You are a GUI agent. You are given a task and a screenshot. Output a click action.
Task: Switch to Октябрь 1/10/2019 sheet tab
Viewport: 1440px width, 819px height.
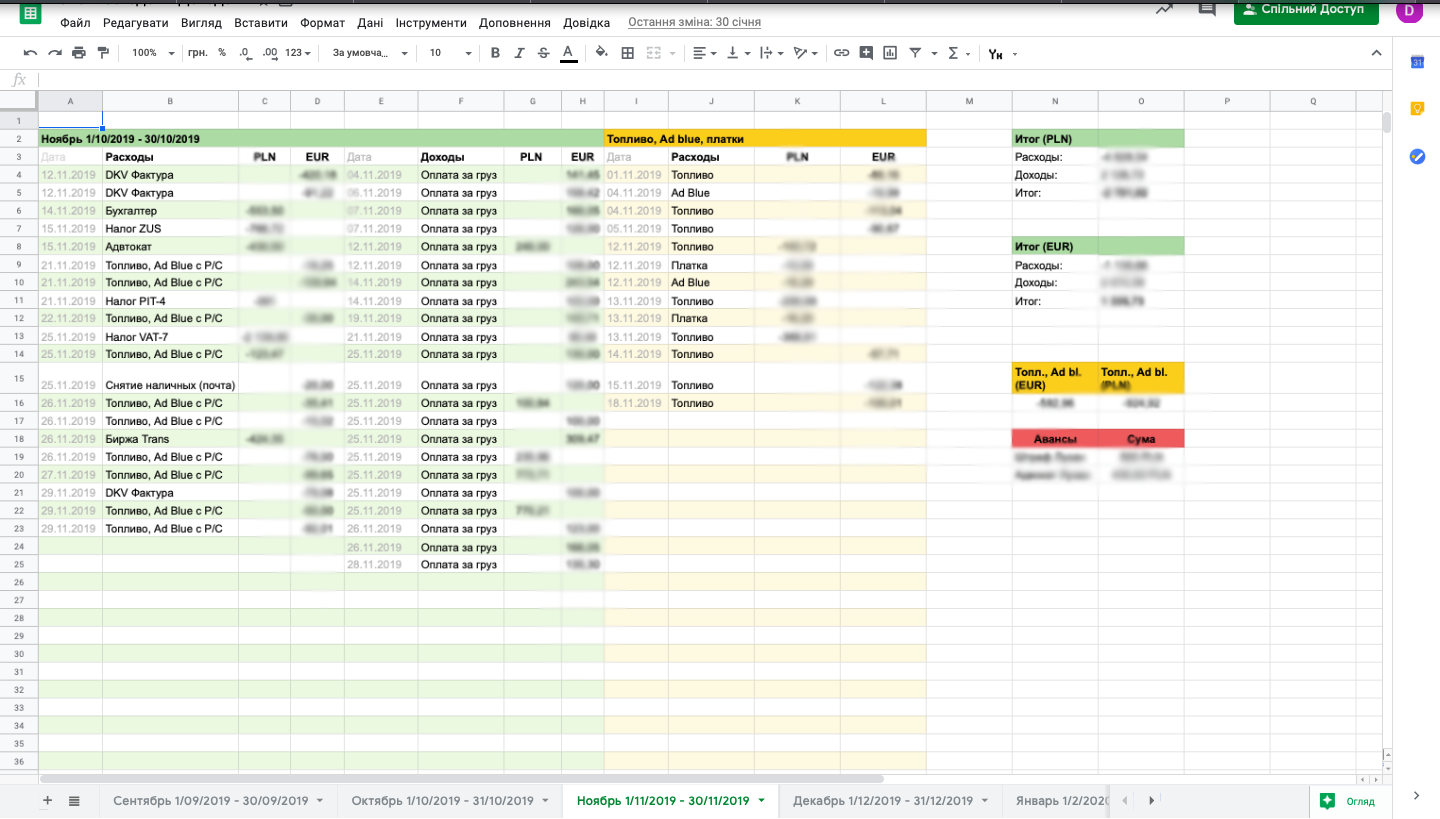pos(450,801)
